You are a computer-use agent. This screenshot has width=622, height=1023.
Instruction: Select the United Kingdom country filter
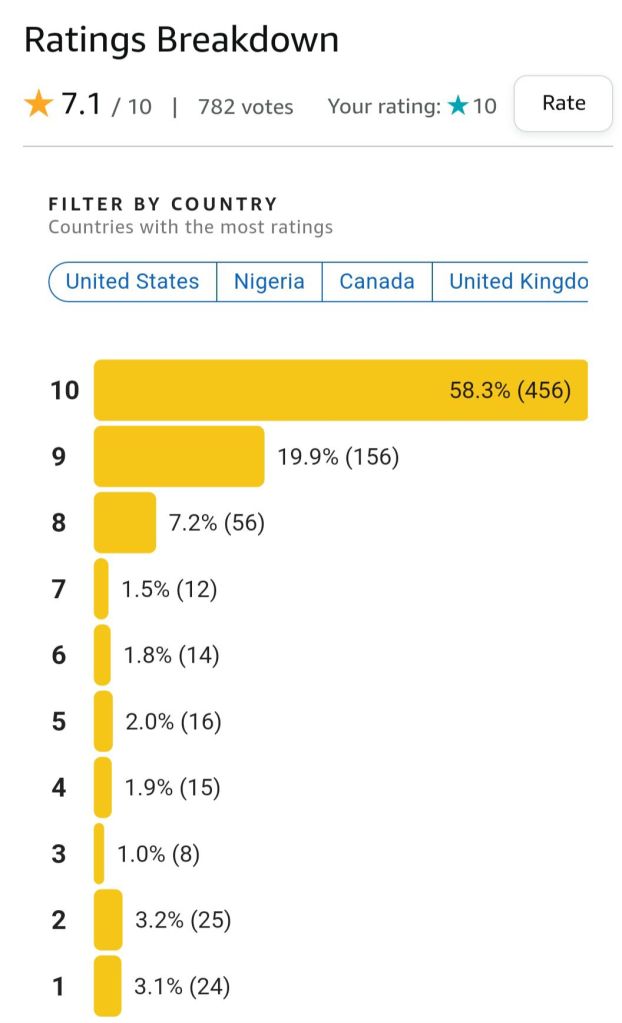(x=517, y=282)
